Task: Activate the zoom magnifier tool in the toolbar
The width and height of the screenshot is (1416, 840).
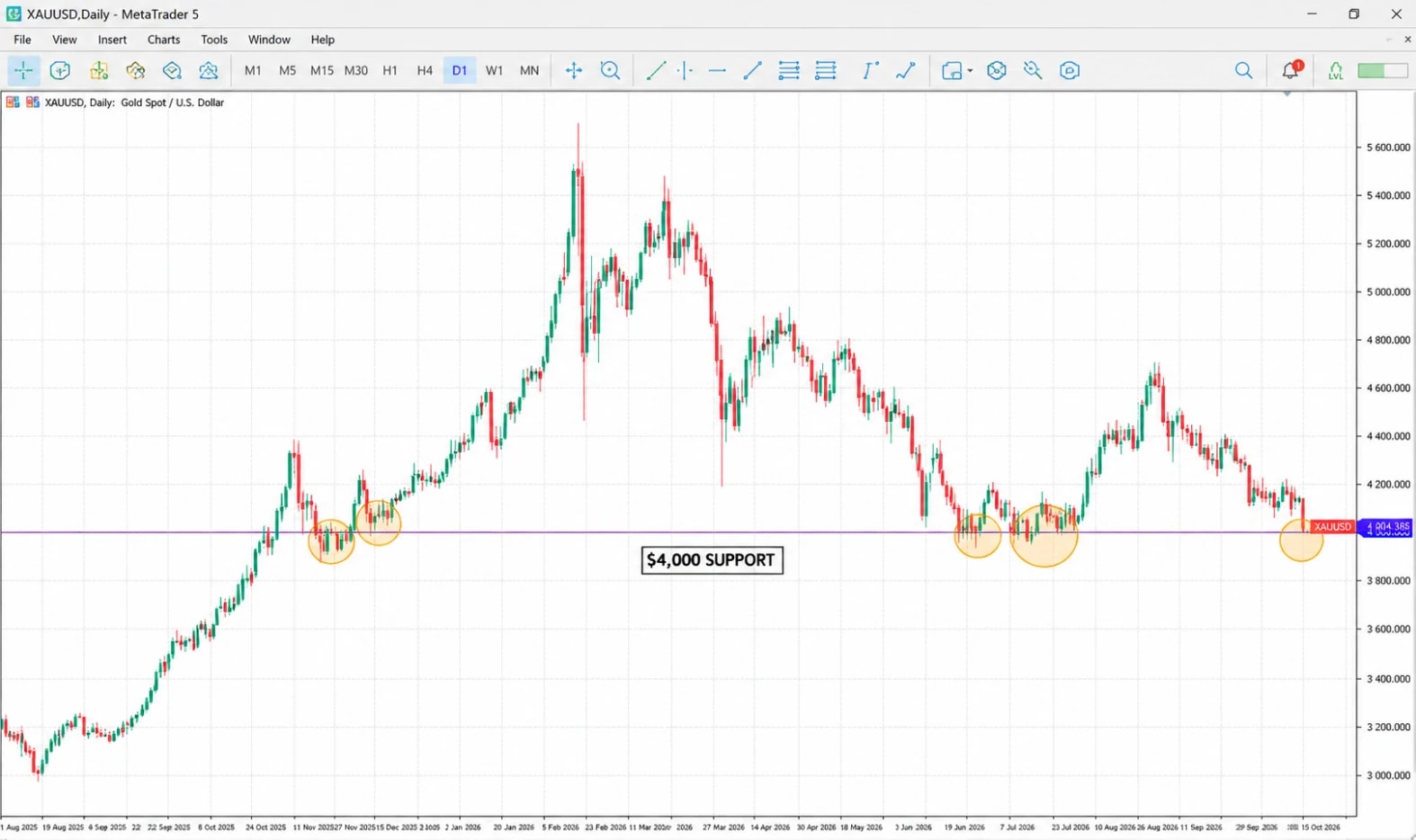Action: (610, 70)
